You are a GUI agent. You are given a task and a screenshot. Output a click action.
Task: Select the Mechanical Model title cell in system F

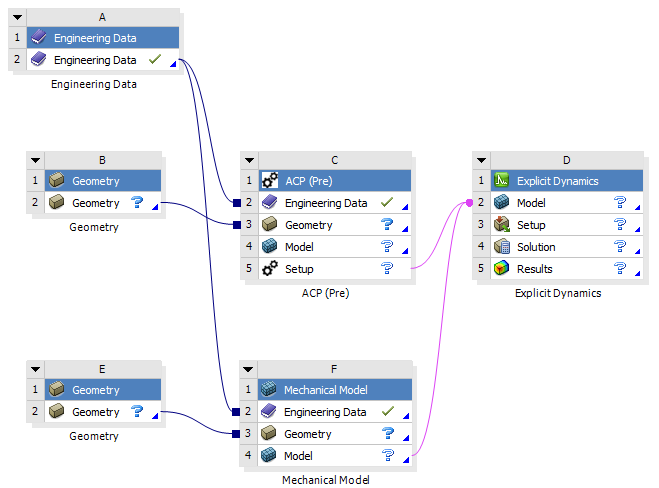coord(335,390)
